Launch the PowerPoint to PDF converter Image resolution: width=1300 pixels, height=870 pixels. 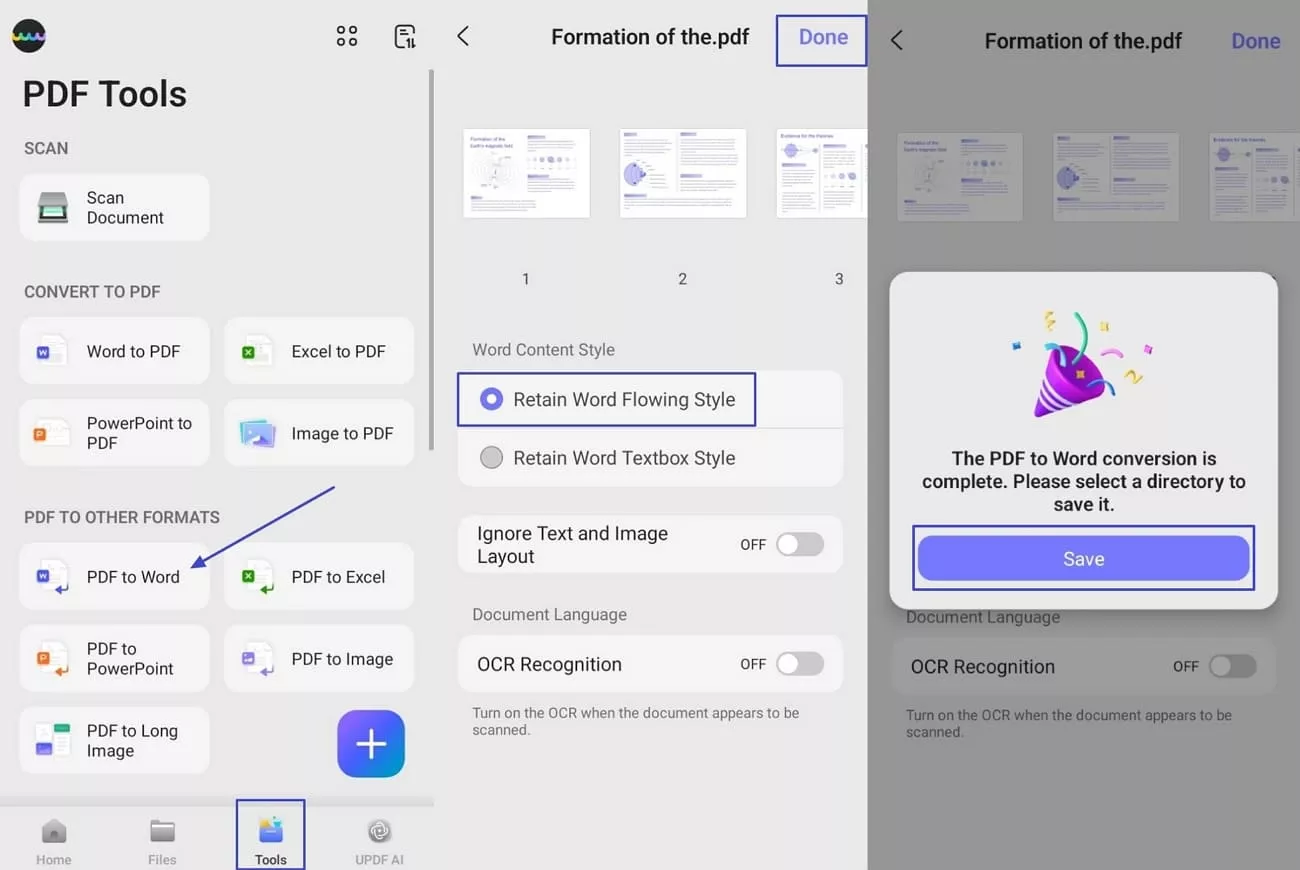click(x=113, y=432)
